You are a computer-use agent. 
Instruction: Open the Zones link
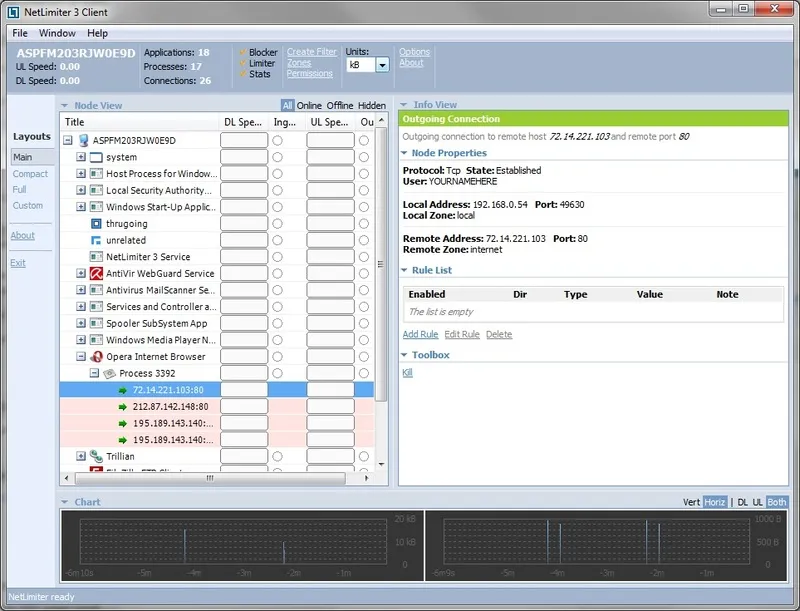pos(299,63)
